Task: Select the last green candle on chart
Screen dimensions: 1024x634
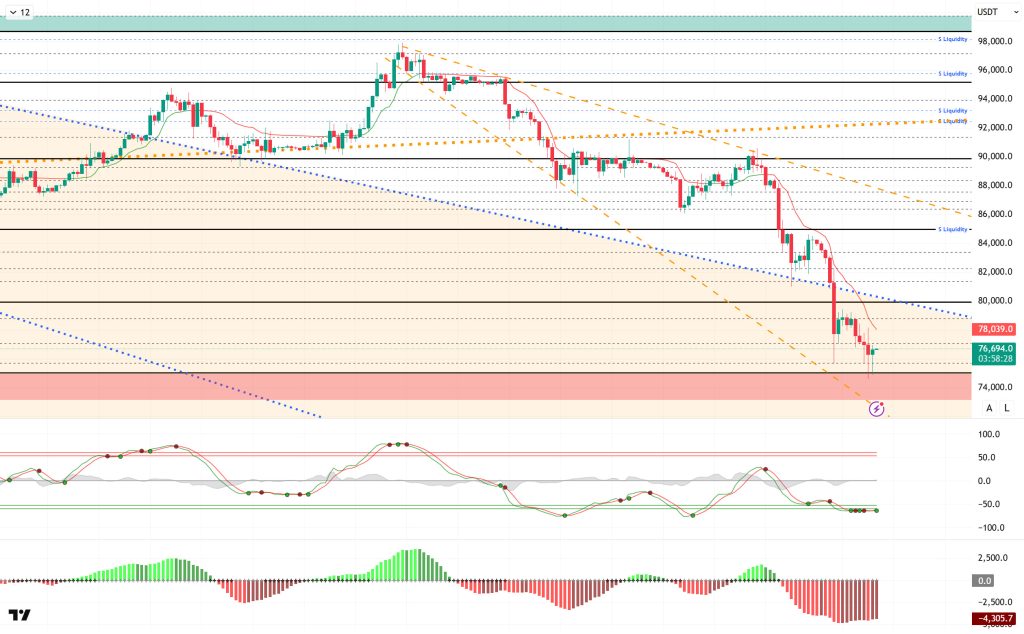Action: click(875, 350)
